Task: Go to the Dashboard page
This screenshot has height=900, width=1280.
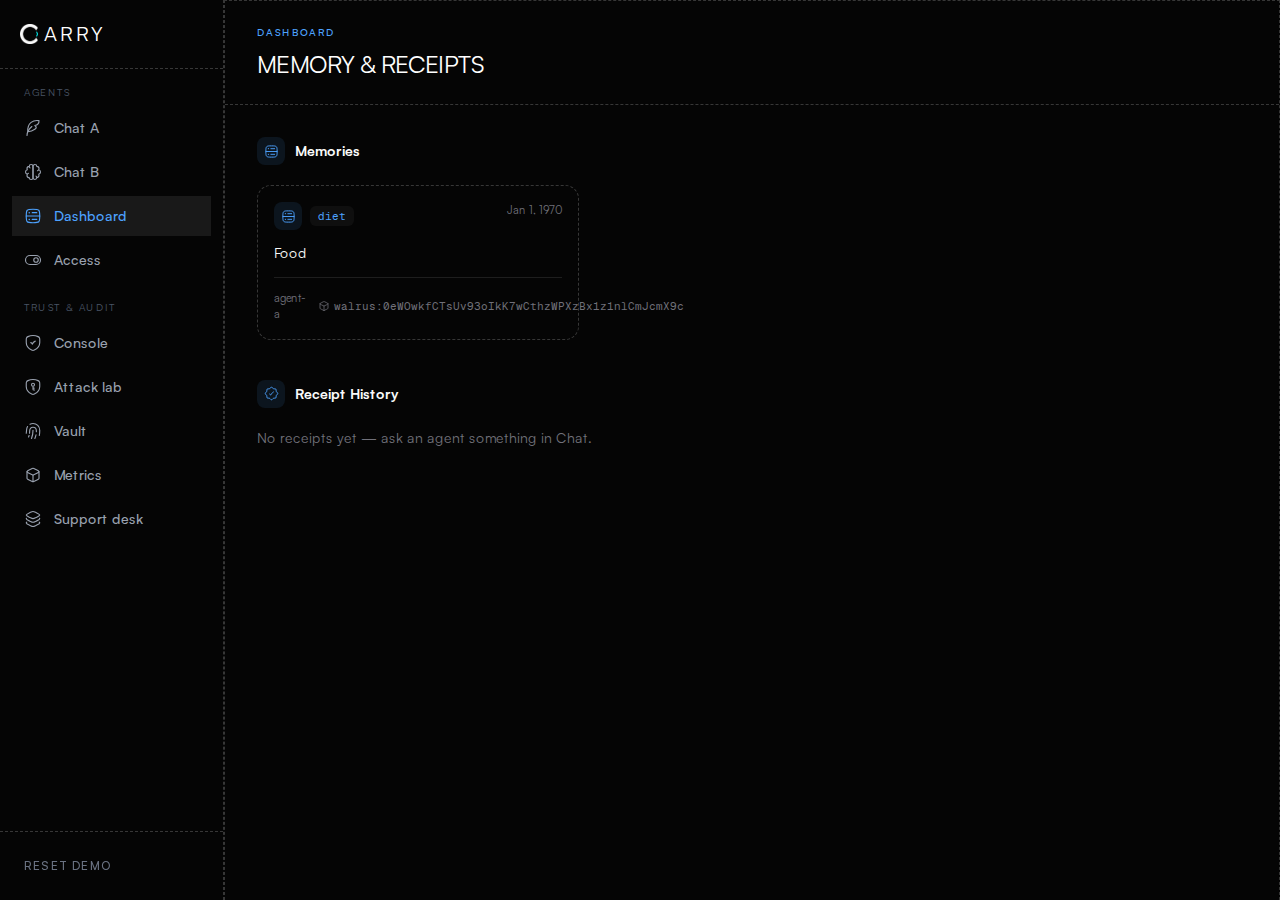Action: pos(111,216)
